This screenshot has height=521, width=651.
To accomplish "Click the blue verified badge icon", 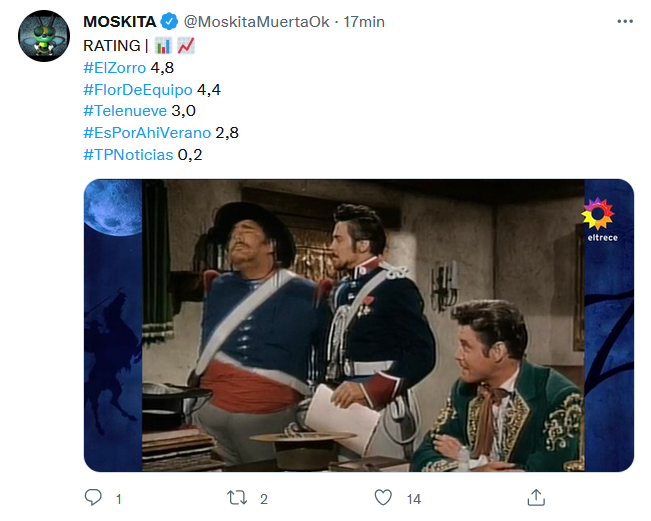I will click(x=169, y=22).
